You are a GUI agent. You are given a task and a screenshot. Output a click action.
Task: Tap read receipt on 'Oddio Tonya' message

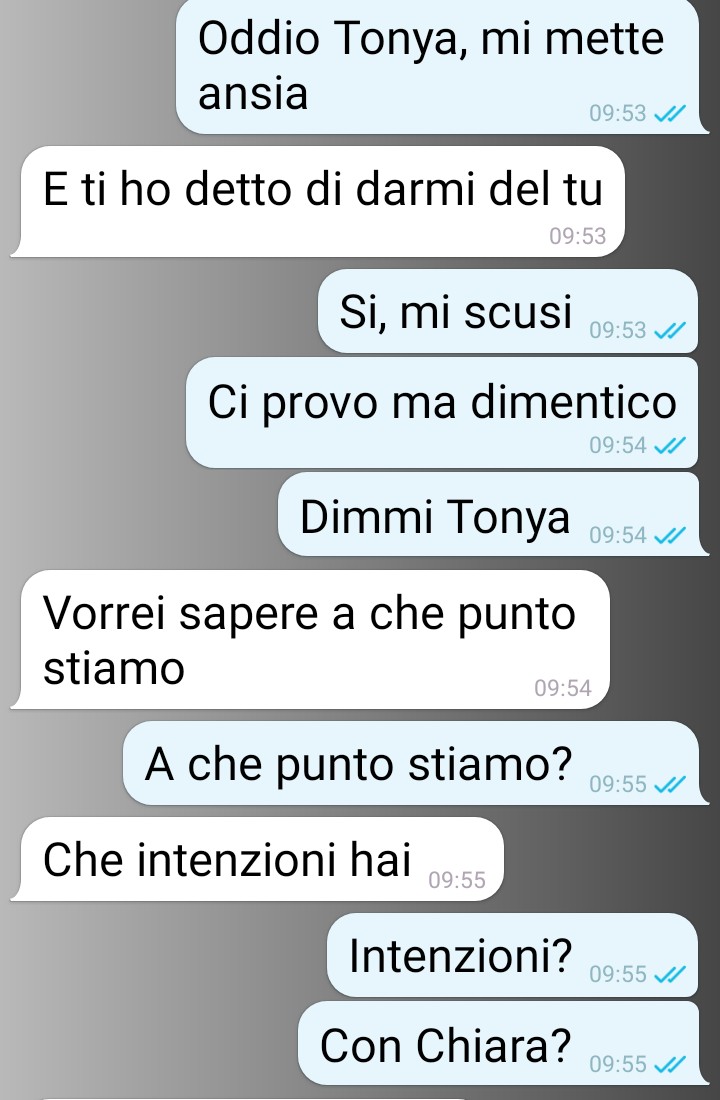(669, 113)
